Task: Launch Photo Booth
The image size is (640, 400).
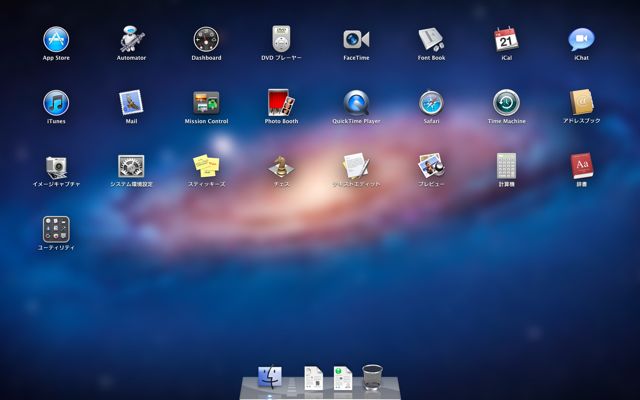Action: click(x=281, y=102)
